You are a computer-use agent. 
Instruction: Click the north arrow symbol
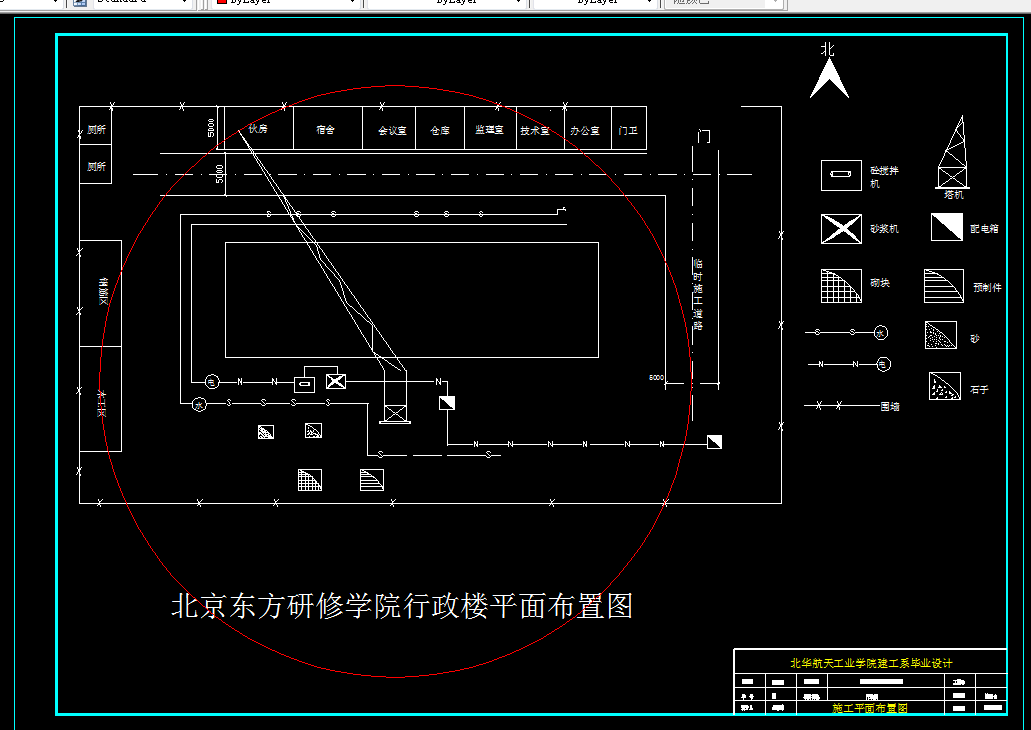(829, 79)
